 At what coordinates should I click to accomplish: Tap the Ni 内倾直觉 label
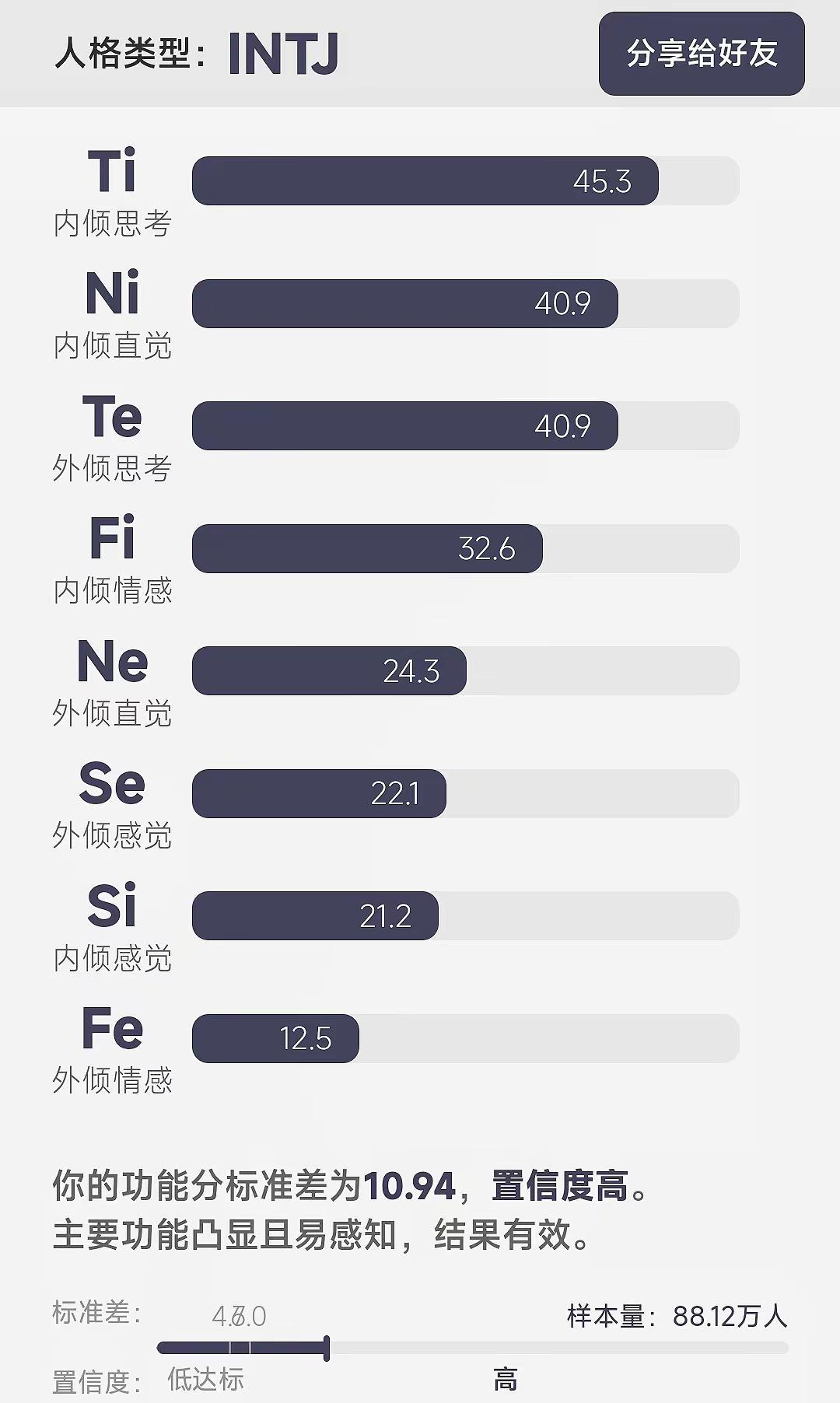(113, 314)
